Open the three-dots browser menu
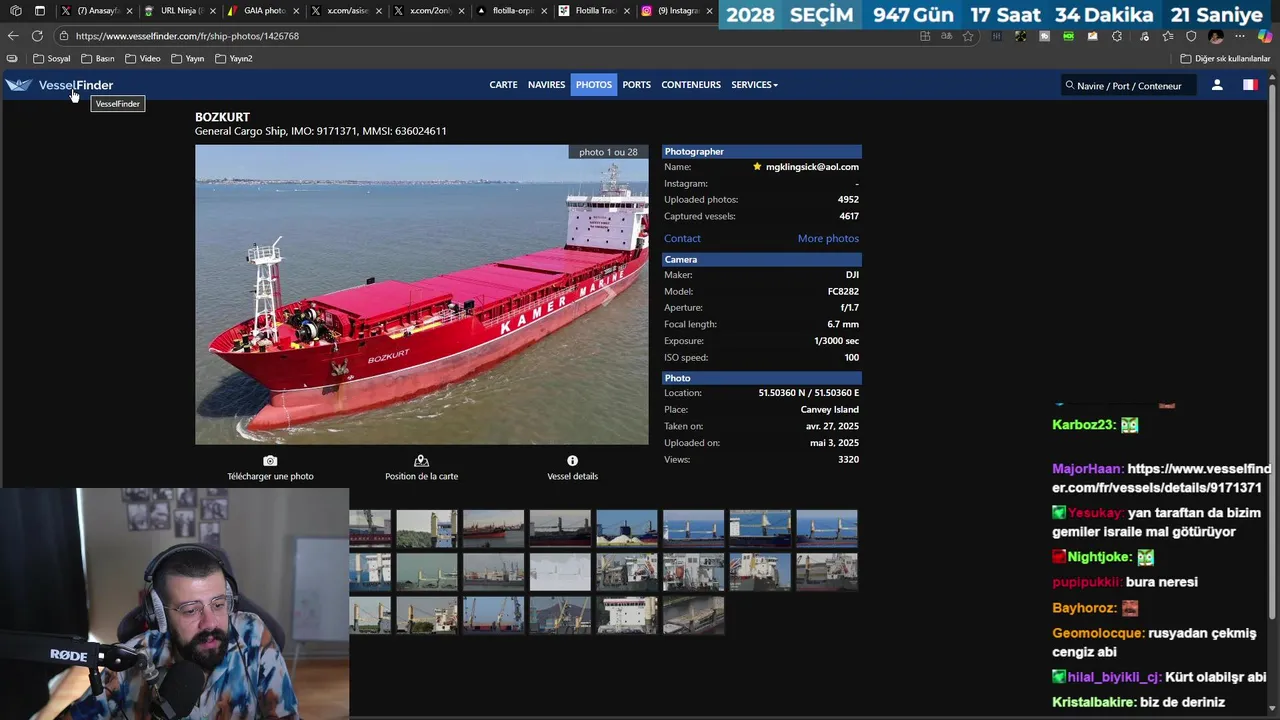Screen dimensions: 1280x720 pyautogui.click(x=1241, y=36)
